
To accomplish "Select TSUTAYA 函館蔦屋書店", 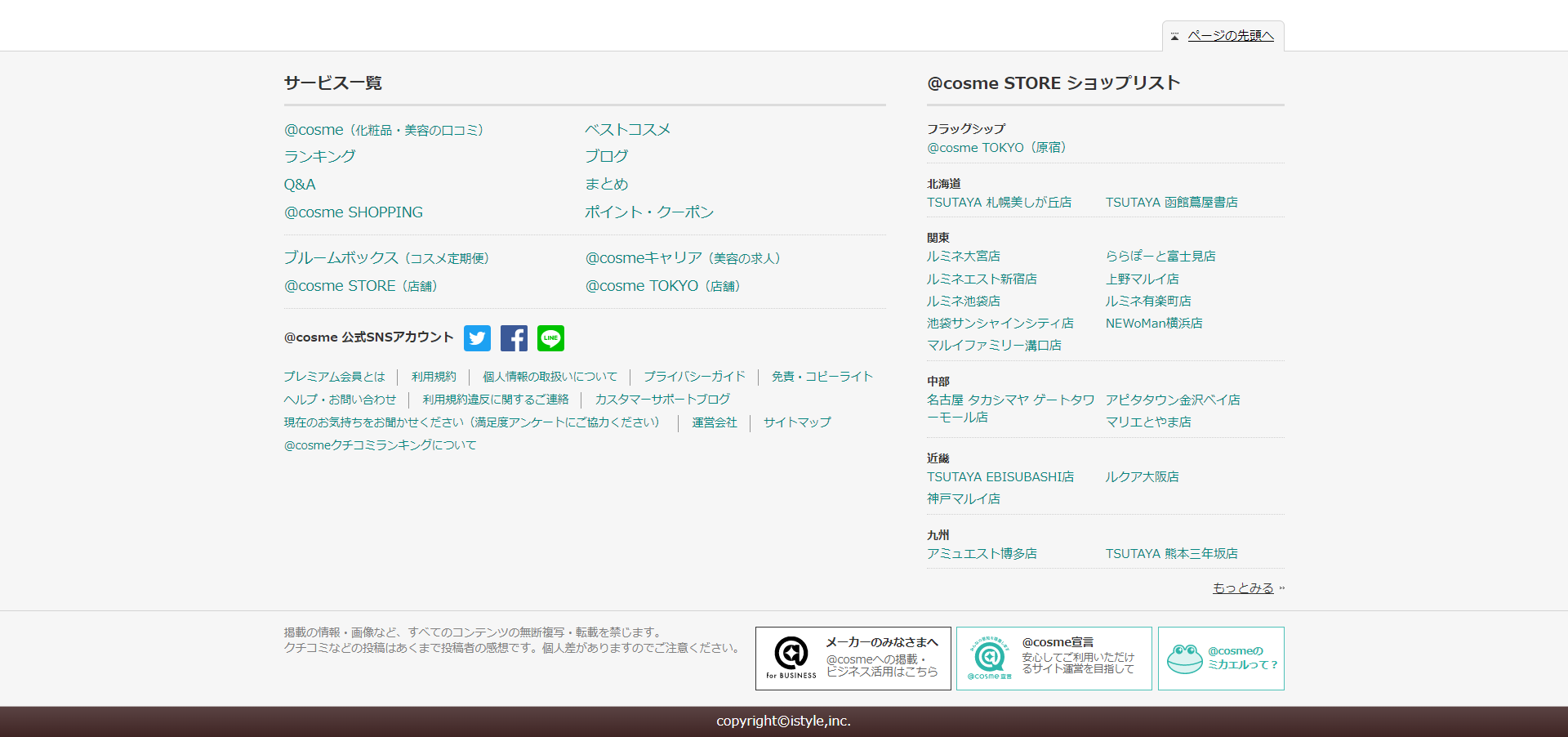I will [1172, 203].
